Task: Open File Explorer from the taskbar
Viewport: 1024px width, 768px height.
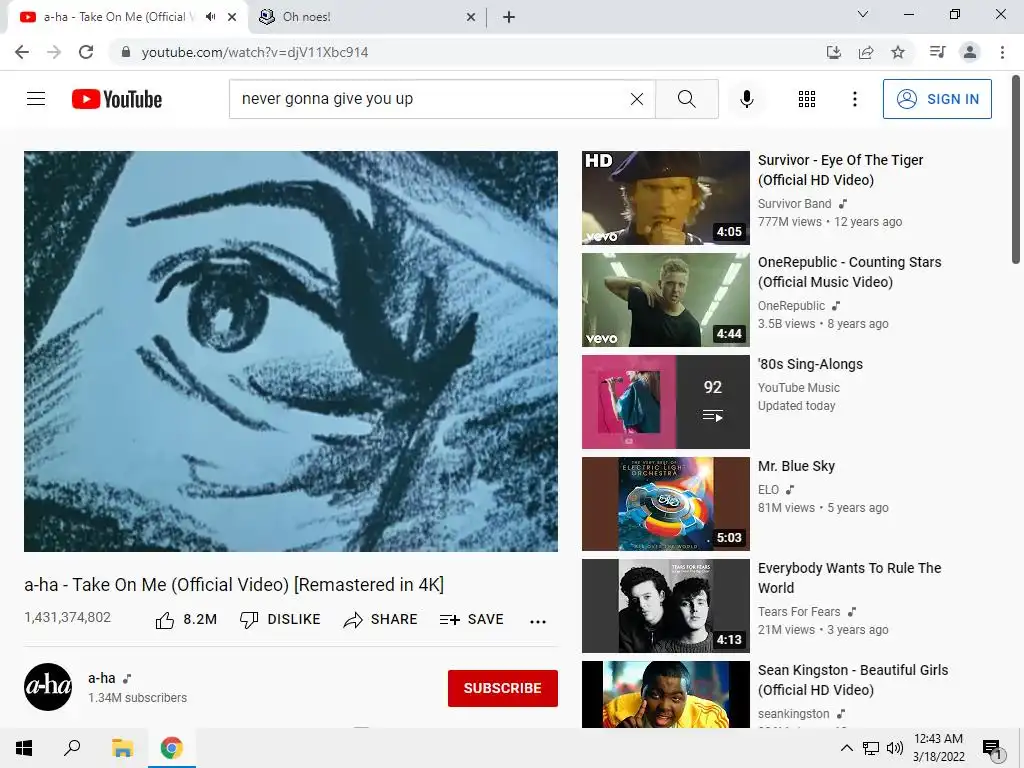Action: [122, 748]
